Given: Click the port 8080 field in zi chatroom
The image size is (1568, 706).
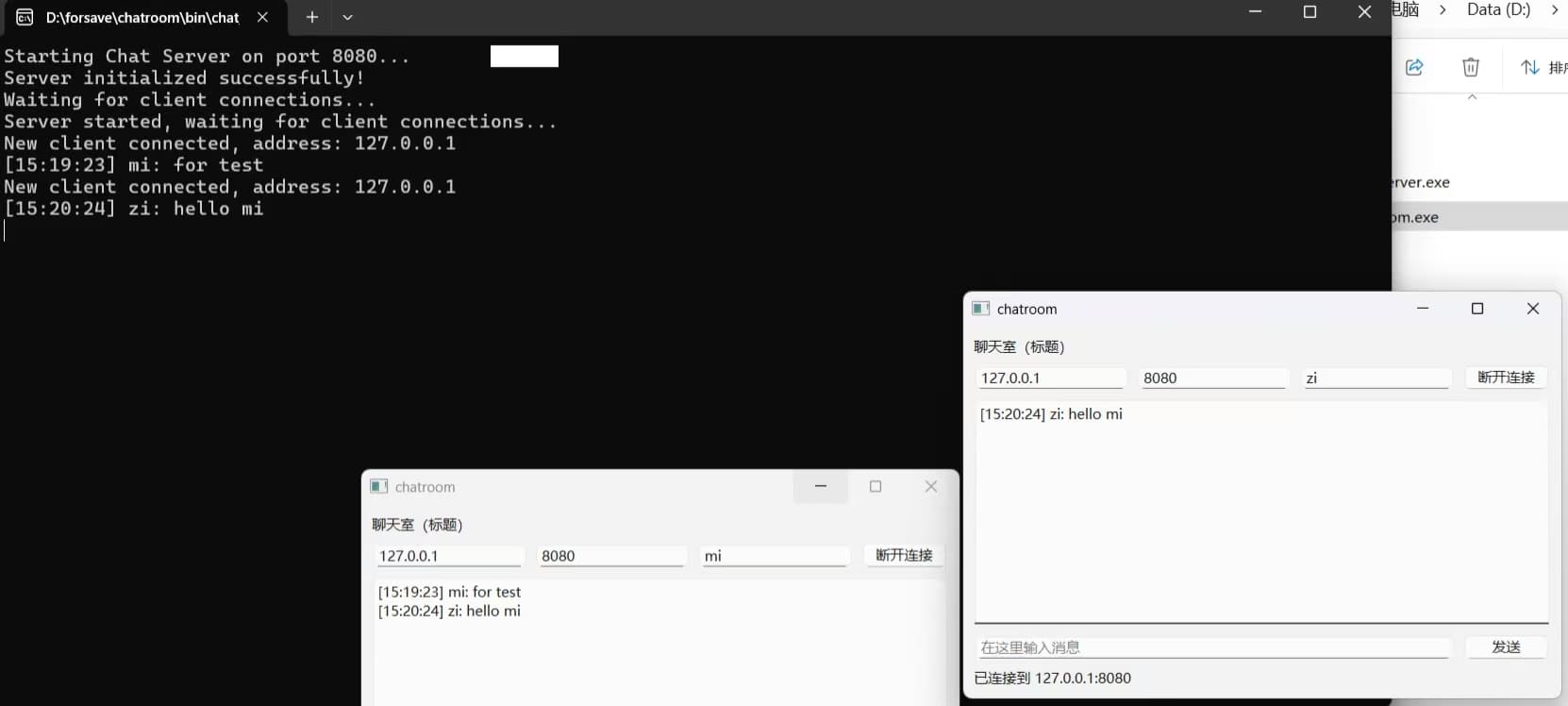Looking at the screenshot, I should click(x=1213, y=378).
